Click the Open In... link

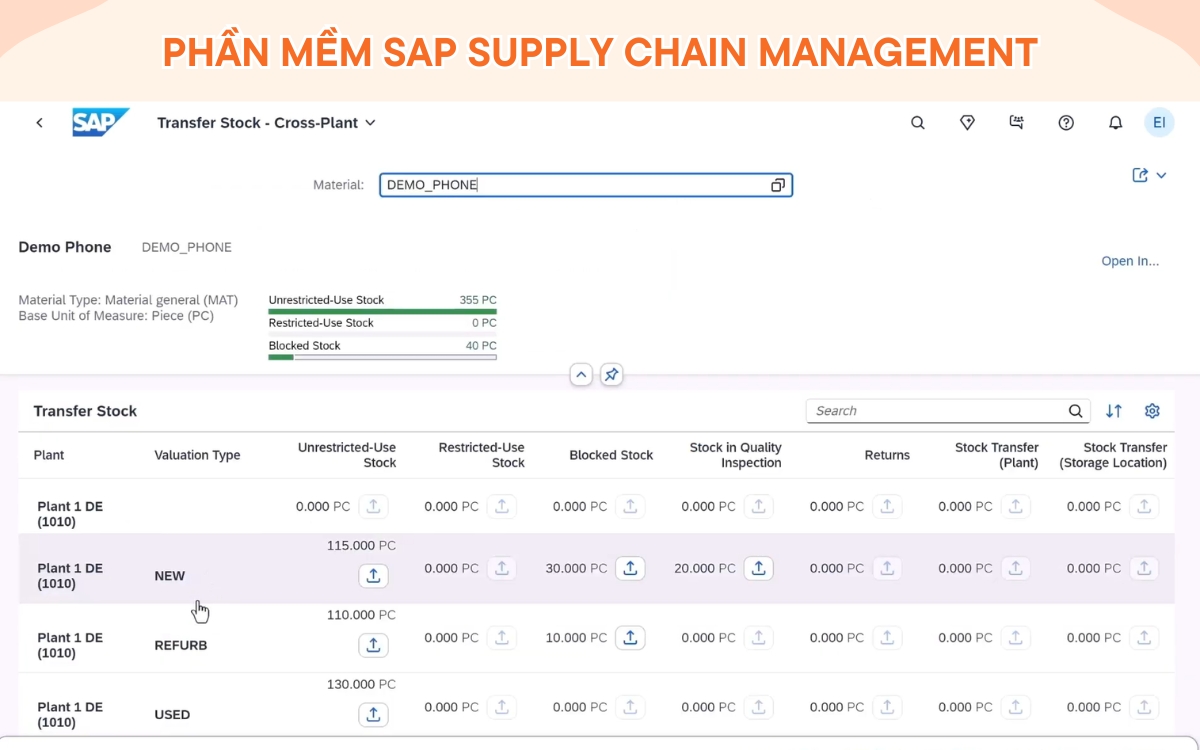tap(1130, 261)
